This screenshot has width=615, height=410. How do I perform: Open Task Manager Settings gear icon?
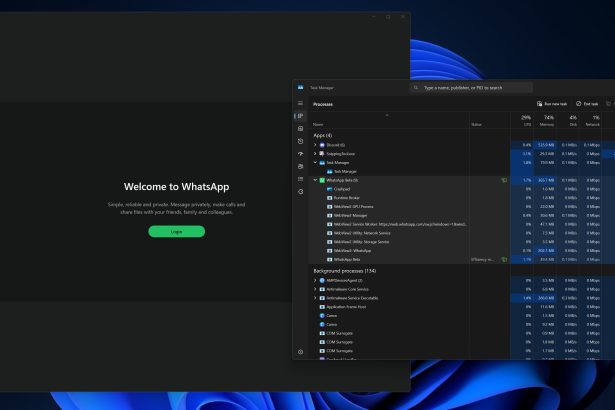(300, 352)
